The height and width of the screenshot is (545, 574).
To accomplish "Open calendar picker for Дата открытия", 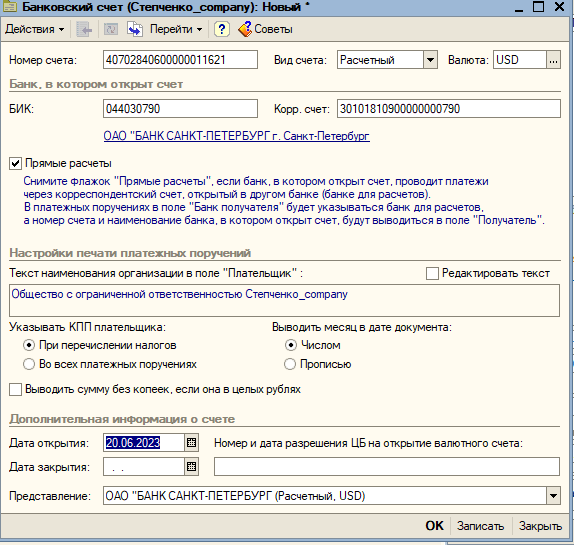I will (191, 443).
